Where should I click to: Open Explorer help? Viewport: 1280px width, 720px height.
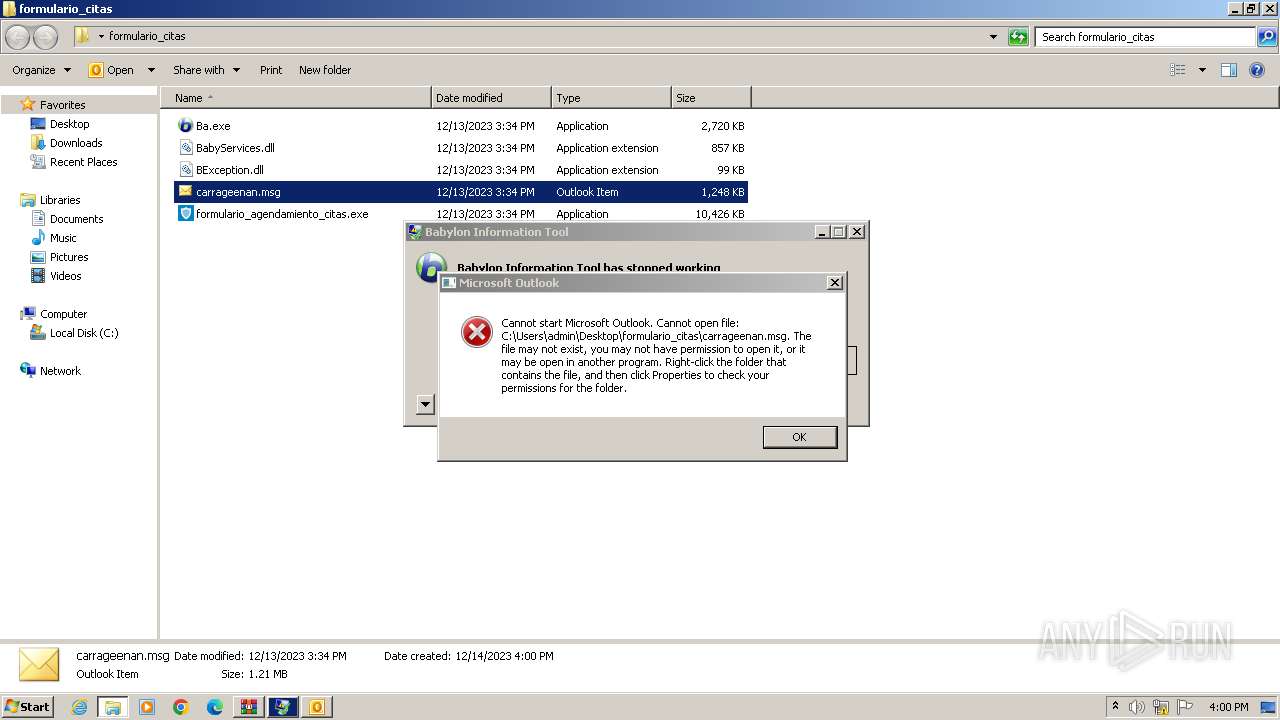[1258, 70]
